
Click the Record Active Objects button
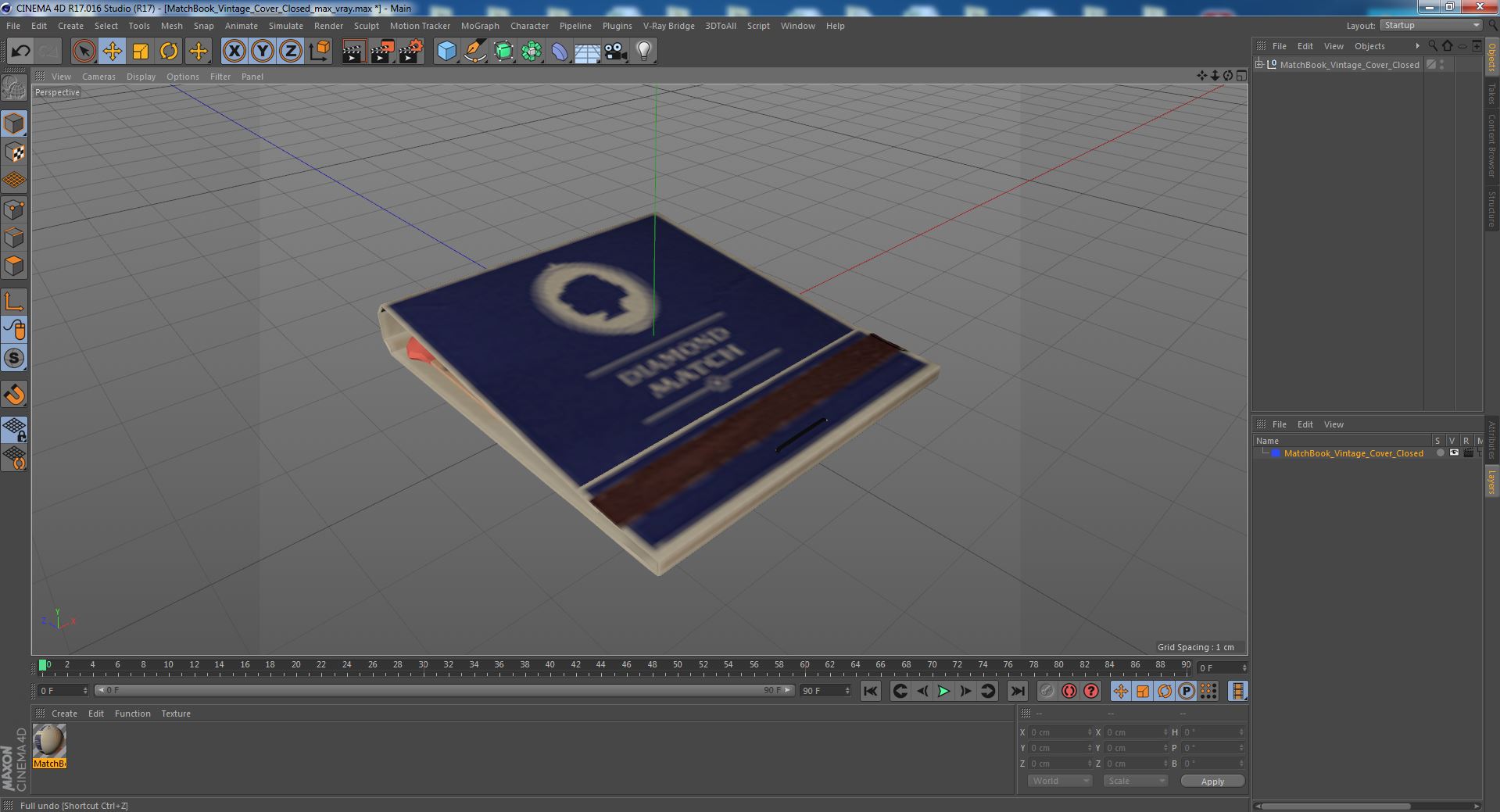pyautogui.click(x=1047, y=691)
